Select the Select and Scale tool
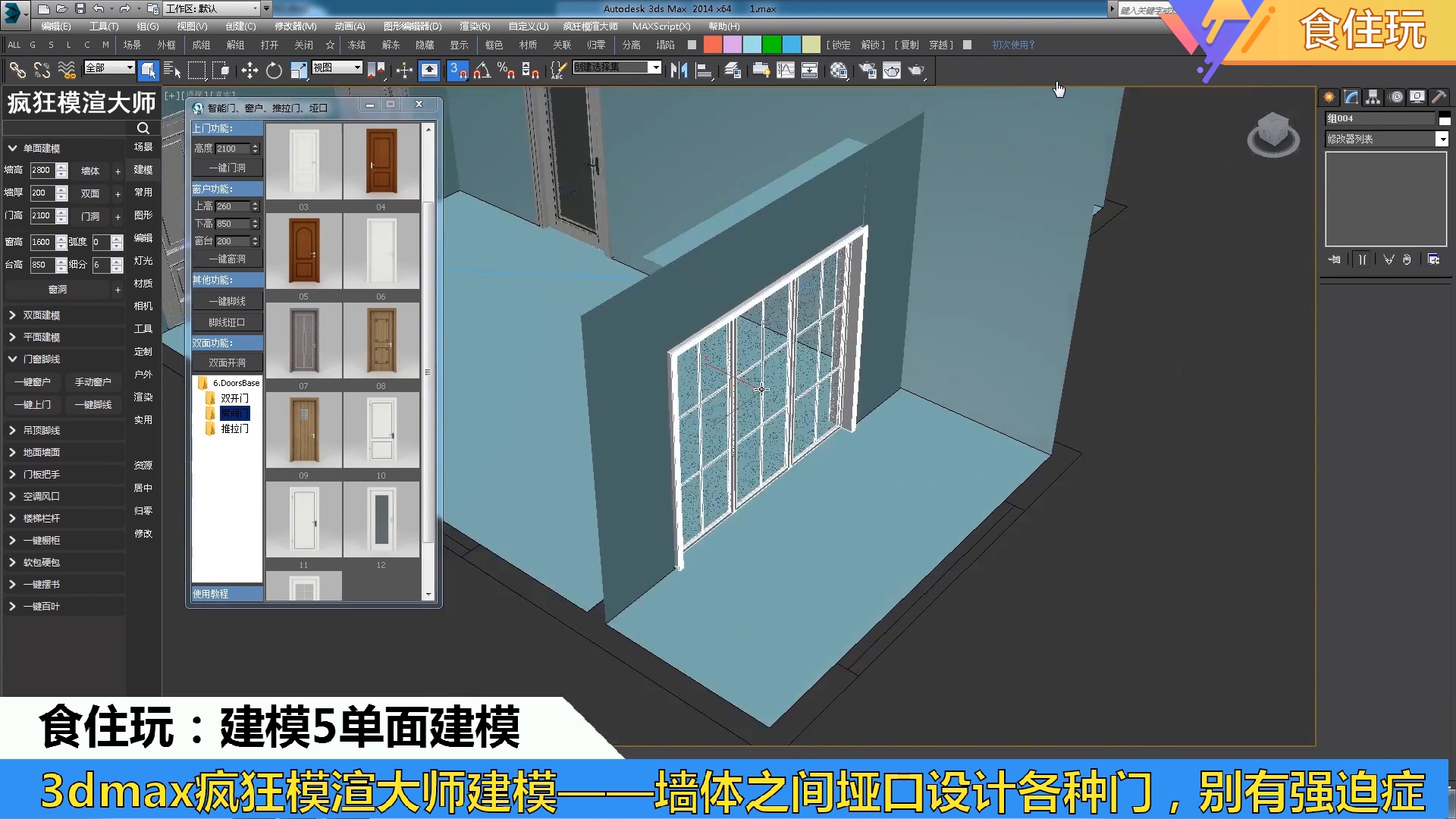Image resolution: width=1456 pixels, height=819 pixels. pyautogui.click(x=298, y=71)
